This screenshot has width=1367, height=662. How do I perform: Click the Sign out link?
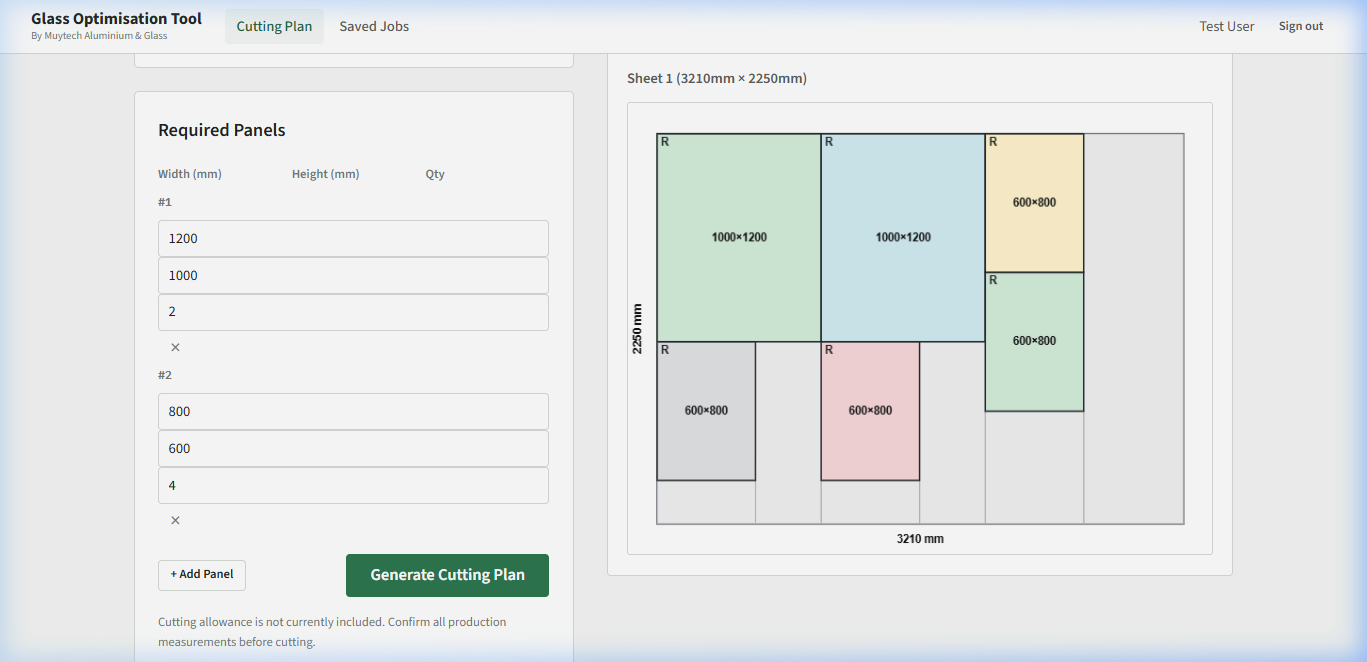pyautogui.click(x=1300, y=26)
